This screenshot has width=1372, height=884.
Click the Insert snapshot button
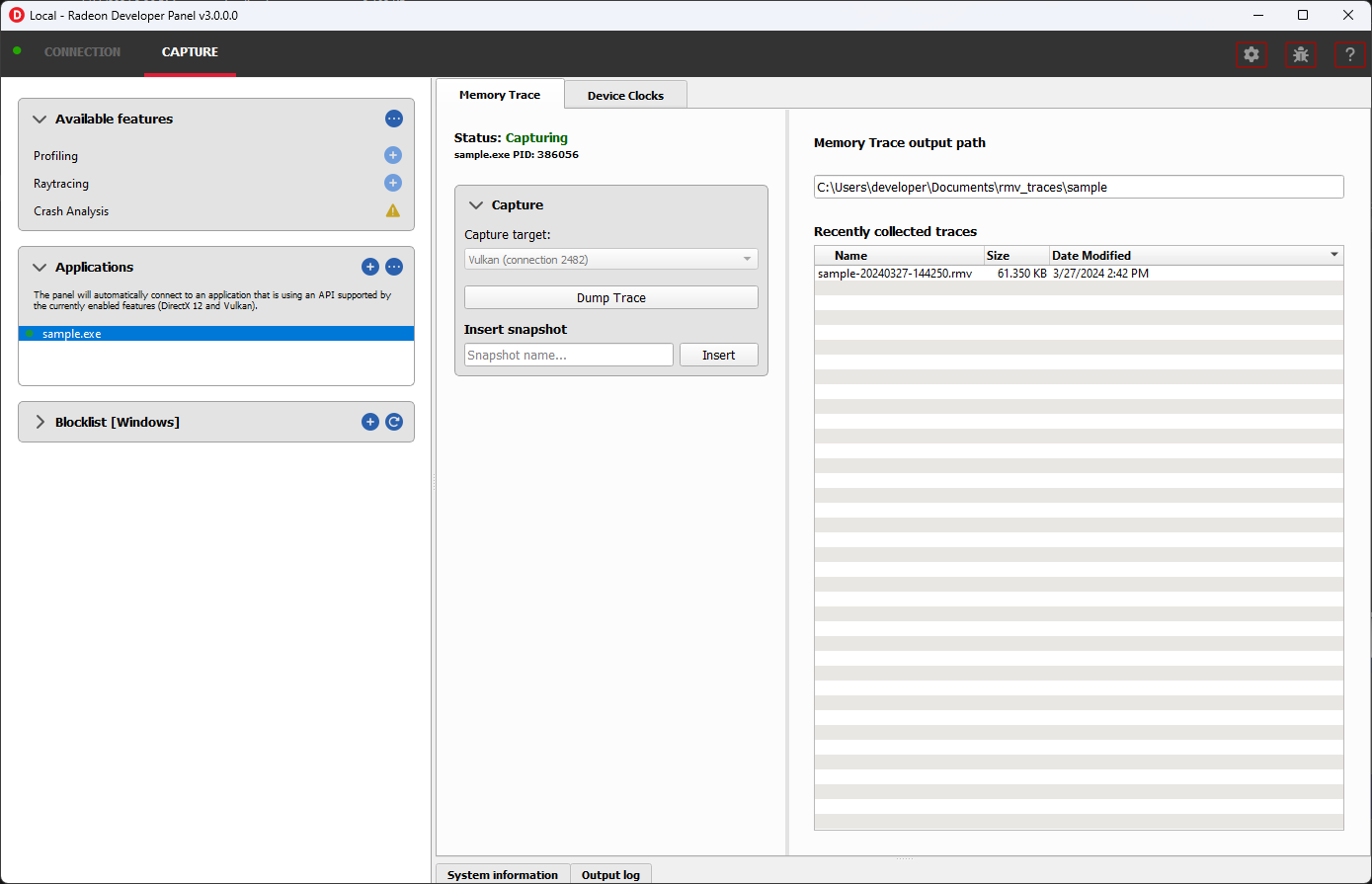pyautogui.click(x=718, y=356)
